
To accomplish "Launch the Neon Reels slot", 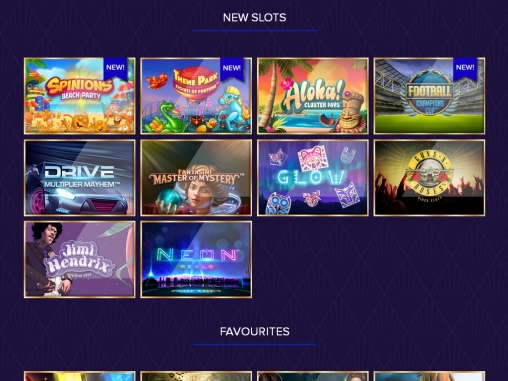I will [196, 259].
